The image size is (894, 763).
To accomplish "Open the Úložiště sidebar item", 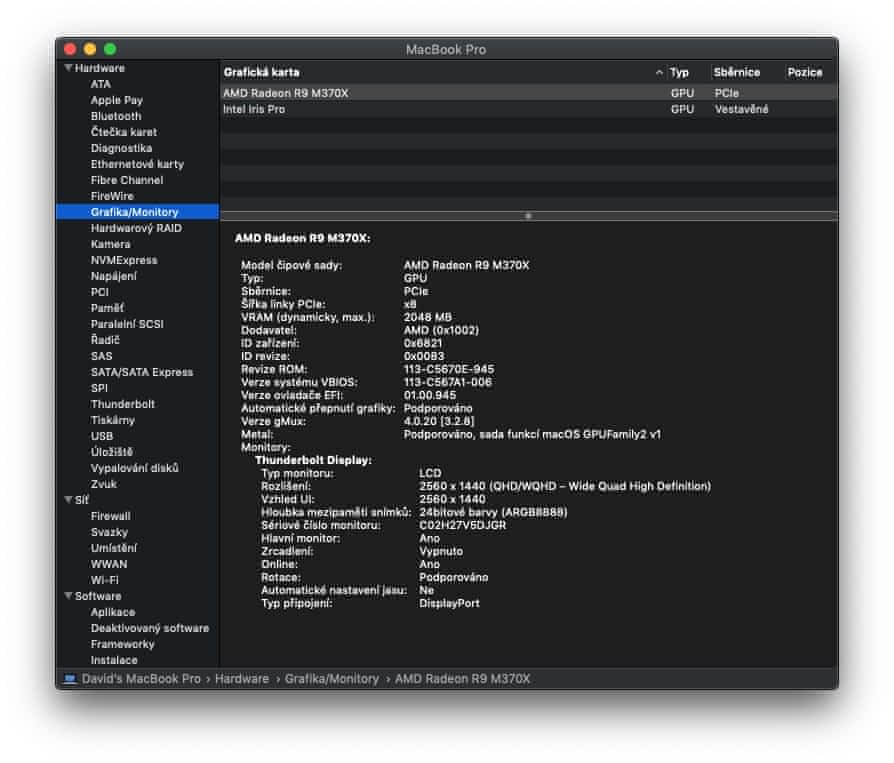I will 111,452.
